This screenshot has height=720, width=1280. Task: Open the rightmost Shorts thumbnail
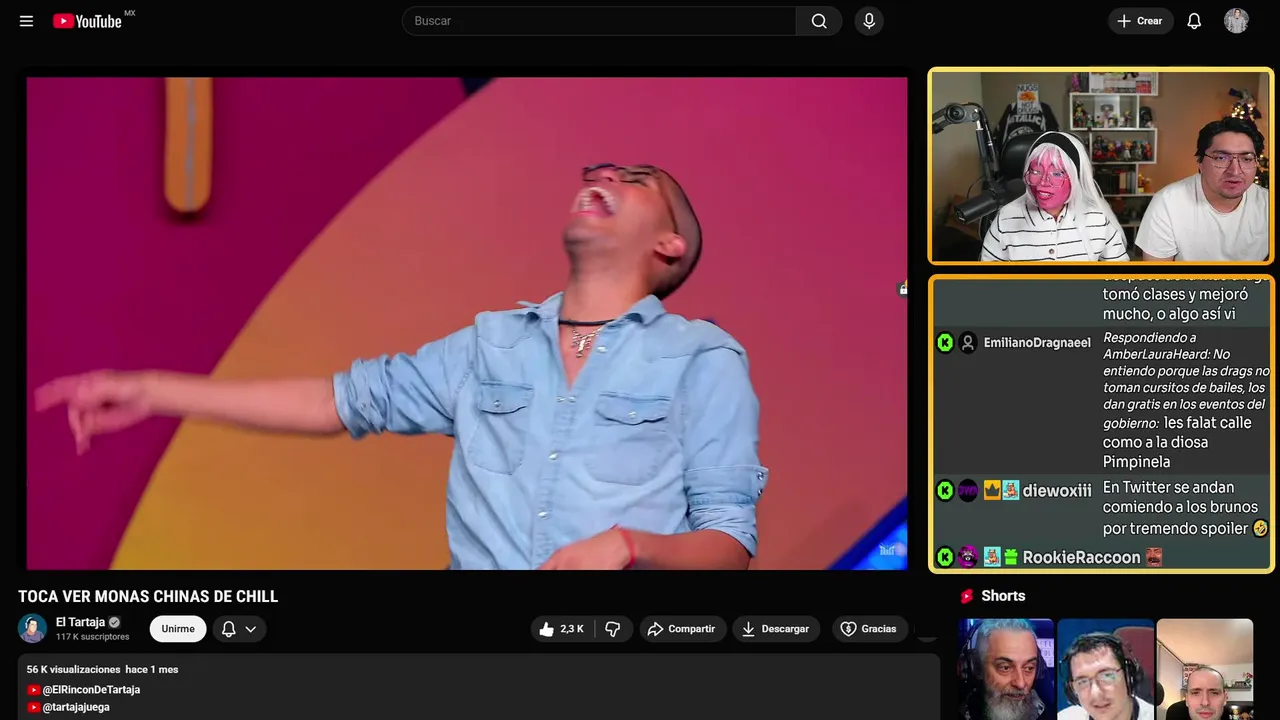(x=1204, y=669)
